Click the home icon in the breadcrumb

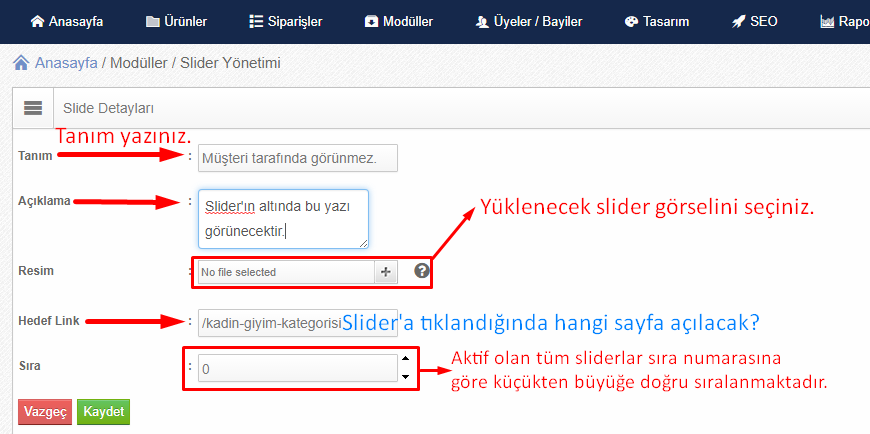[x=21, y=63]
